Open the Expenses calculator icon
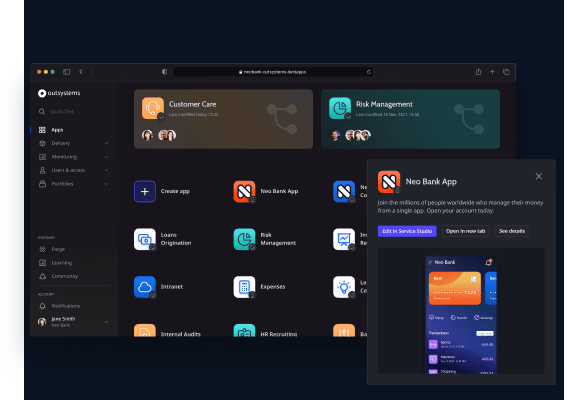 pos(244,287)
